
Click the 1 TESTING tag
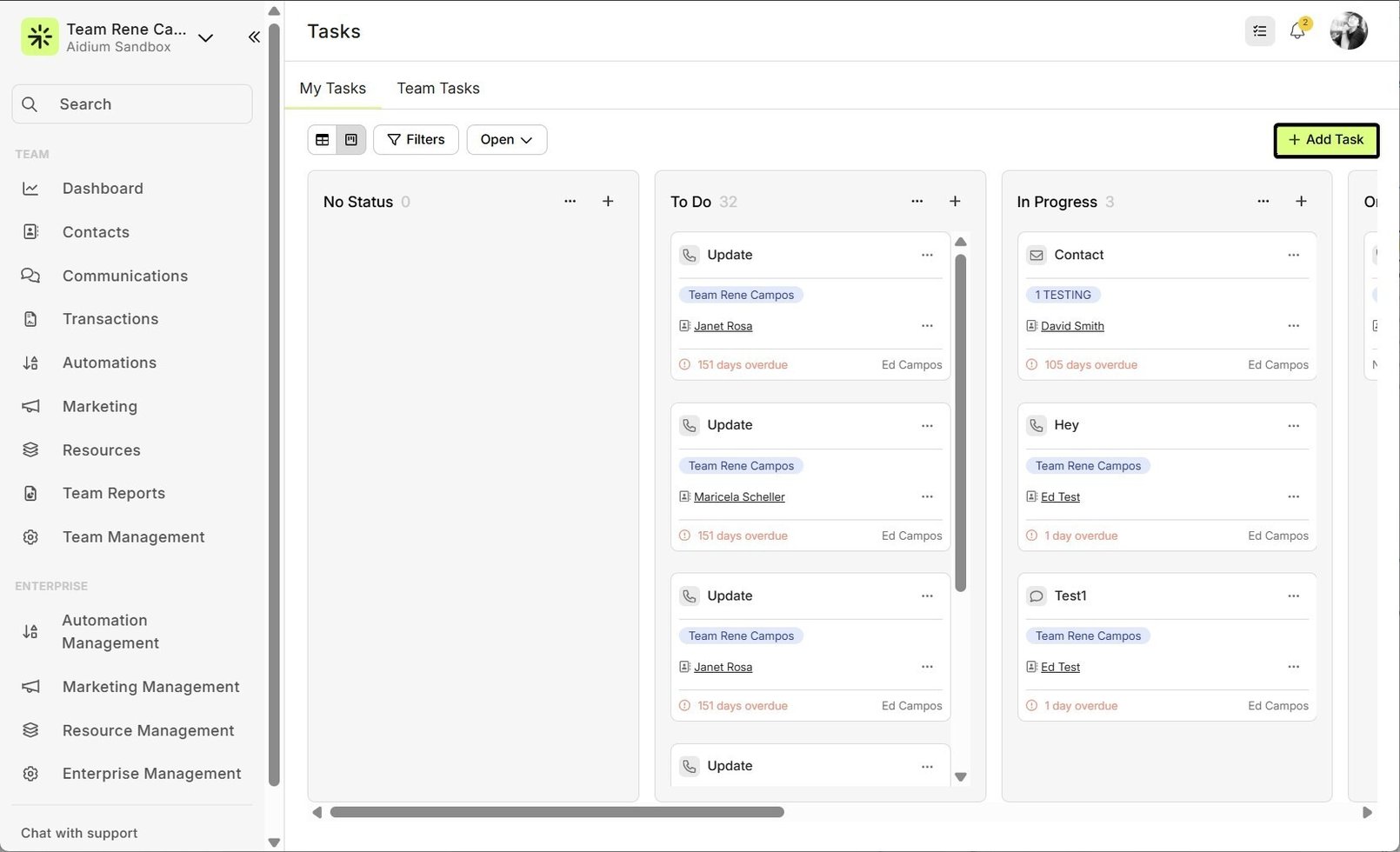pyautogui.click(x=1063, y=295)
